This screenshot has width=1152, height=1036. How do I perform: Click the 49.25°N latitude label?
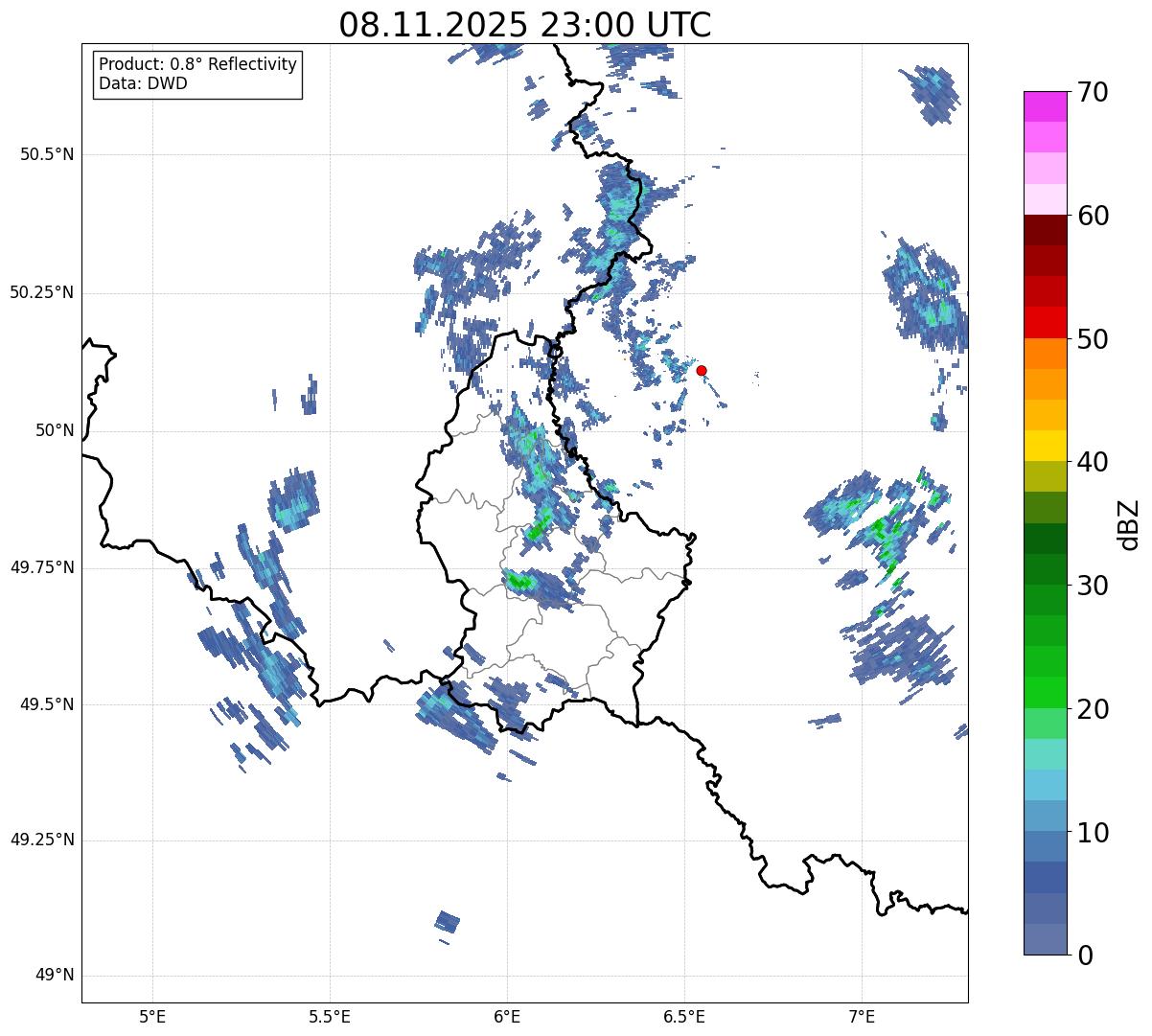coord(42,840)
